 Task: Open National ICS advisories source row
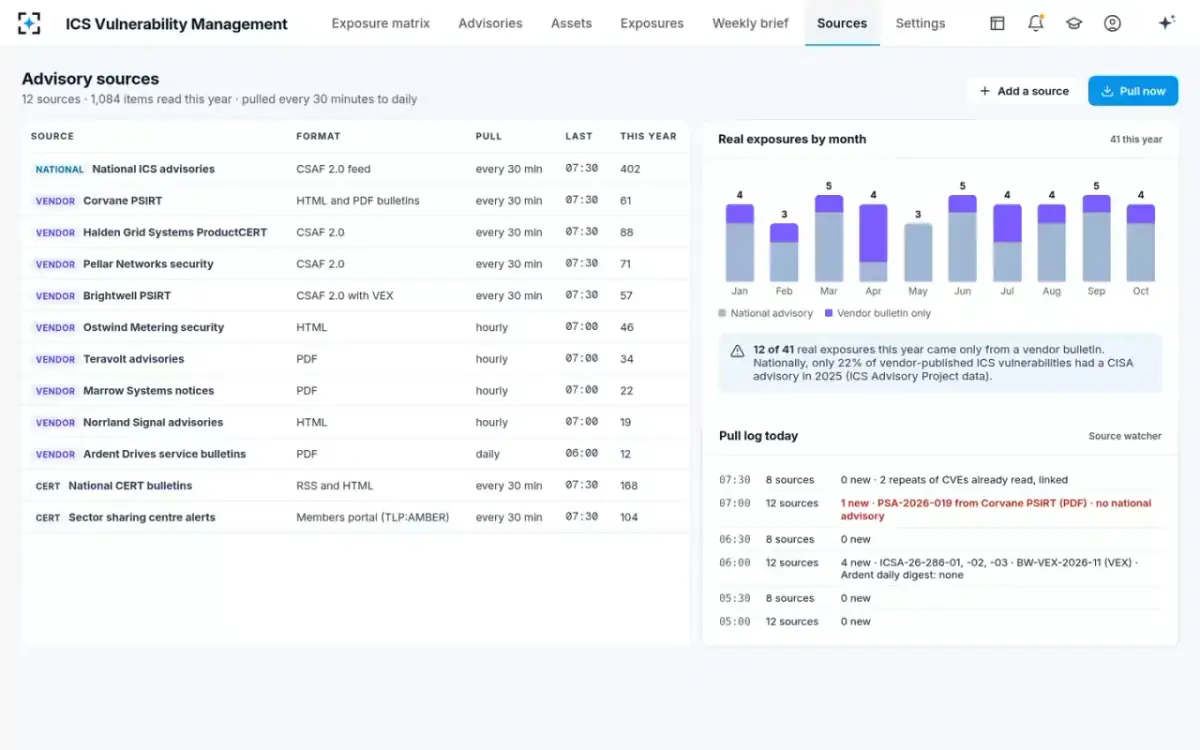point(356,169)
